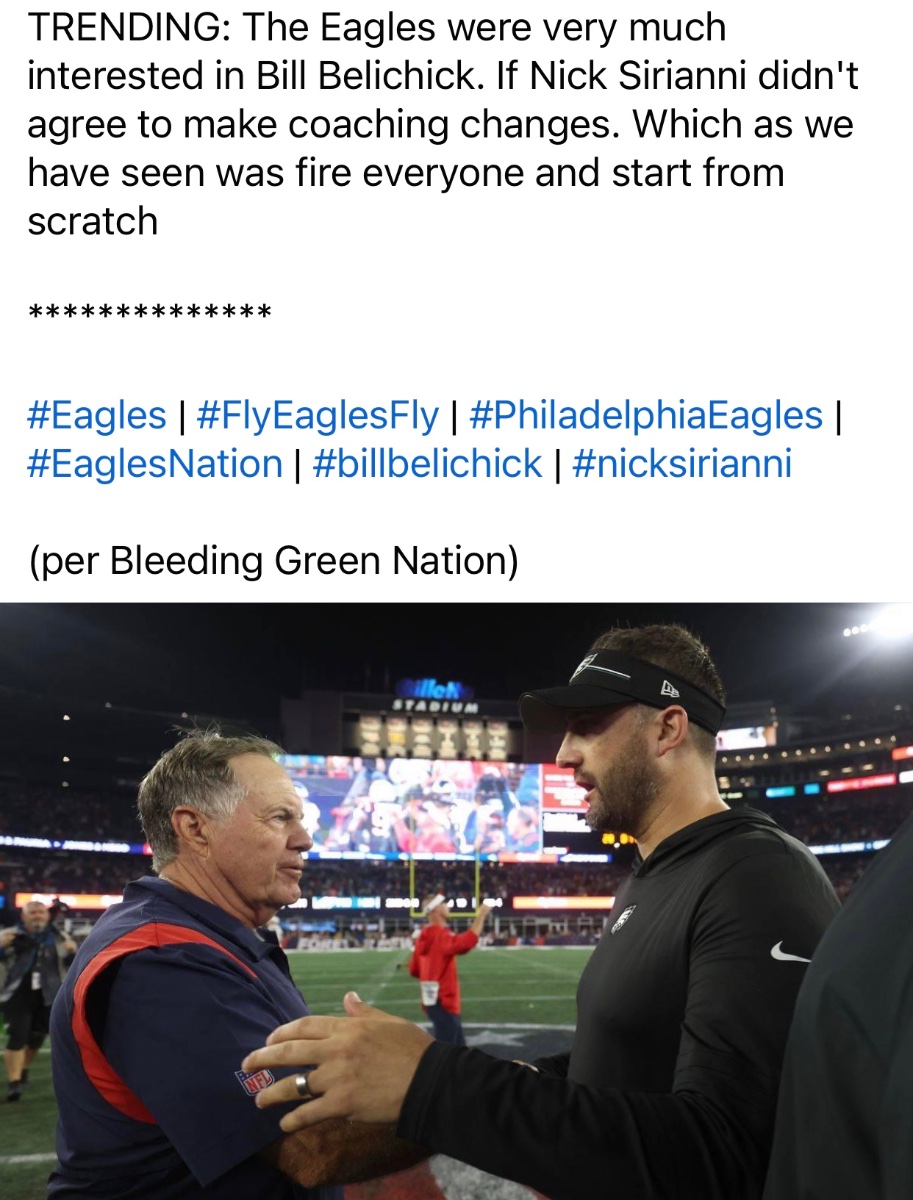This screenshot has height=1200, width=913.
Task: Click the asterisk divider line
Action: click(x=150, y=314)
